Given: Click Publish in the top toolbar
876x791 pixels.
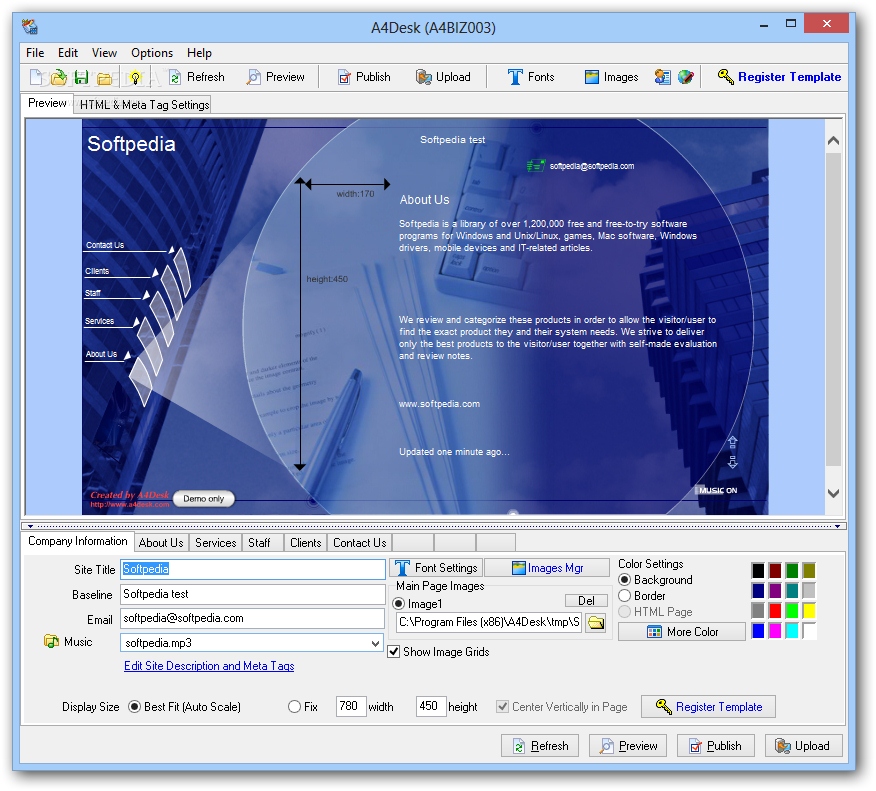Looking at the screenshot, I should coord(364,77).
